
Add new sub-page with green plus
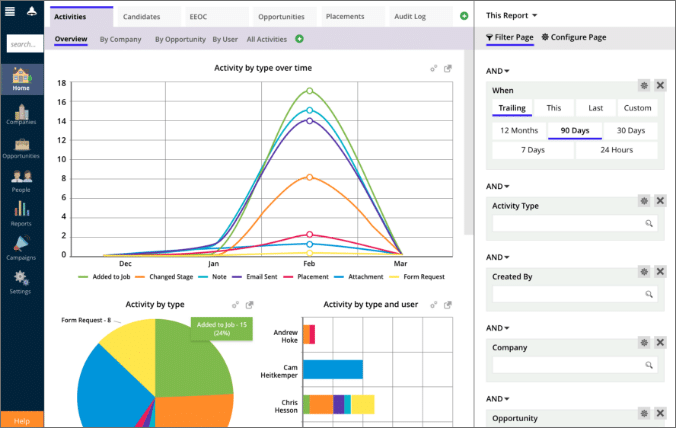pyautogui.click(x=299, y=39)
